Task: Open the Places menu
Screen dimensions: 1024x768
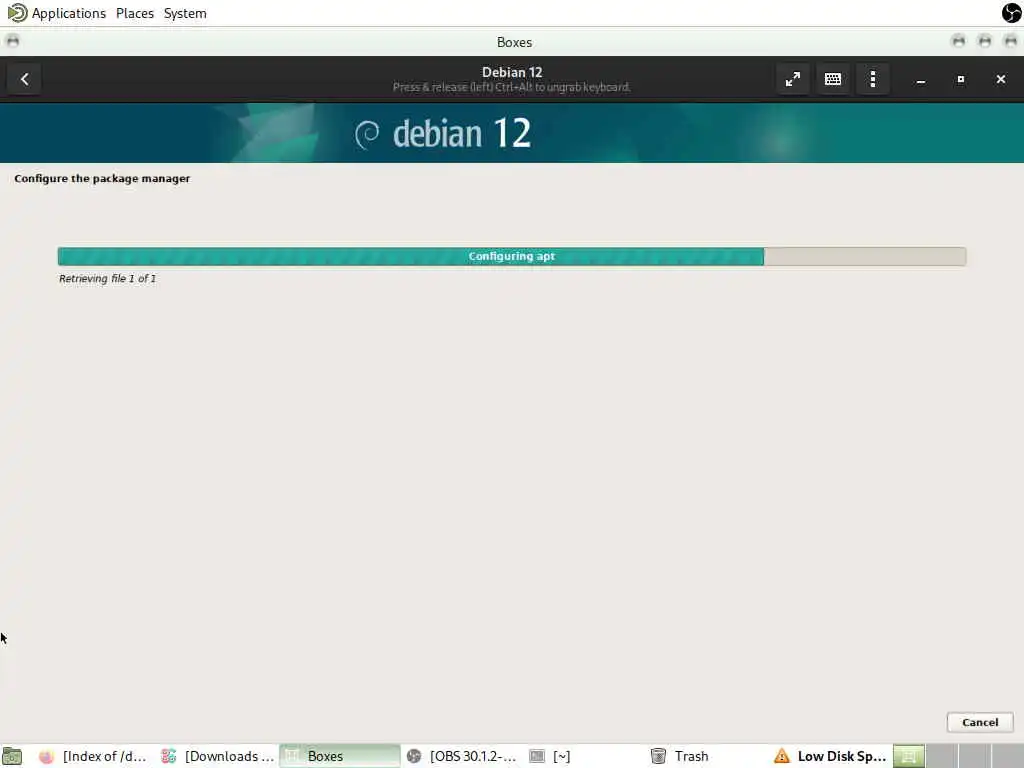Action: click(135, 13)
